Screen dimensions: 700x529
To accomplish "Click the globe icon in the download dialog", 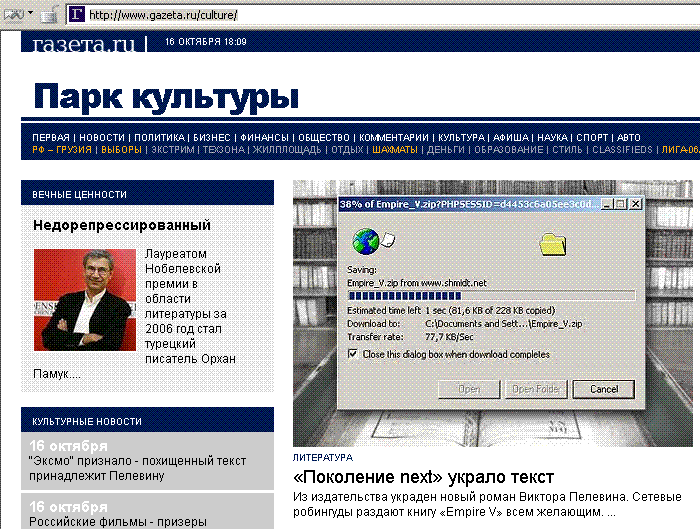I will [366, 242].
